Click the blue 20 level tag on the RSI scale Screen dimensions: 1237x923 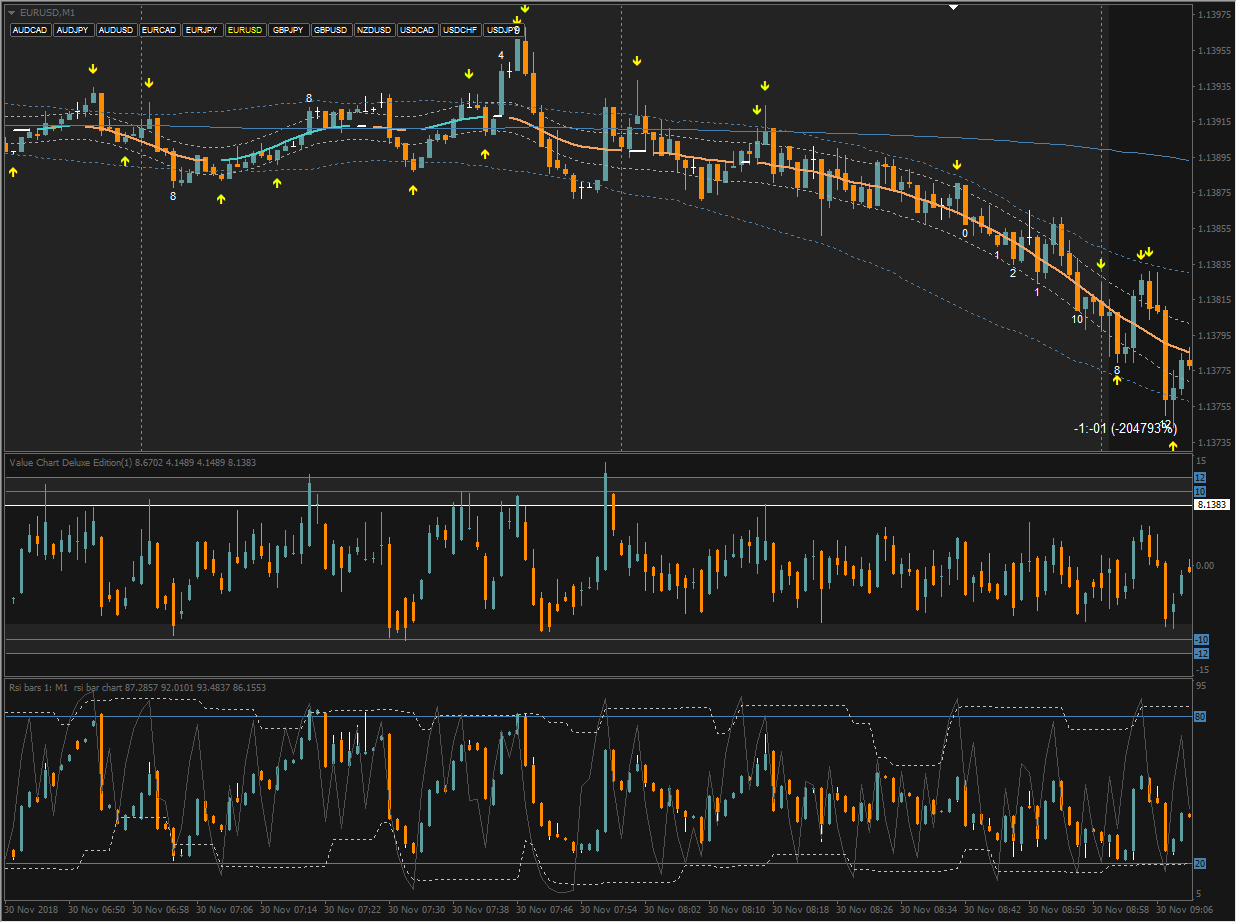click(x=1201, y=863)
